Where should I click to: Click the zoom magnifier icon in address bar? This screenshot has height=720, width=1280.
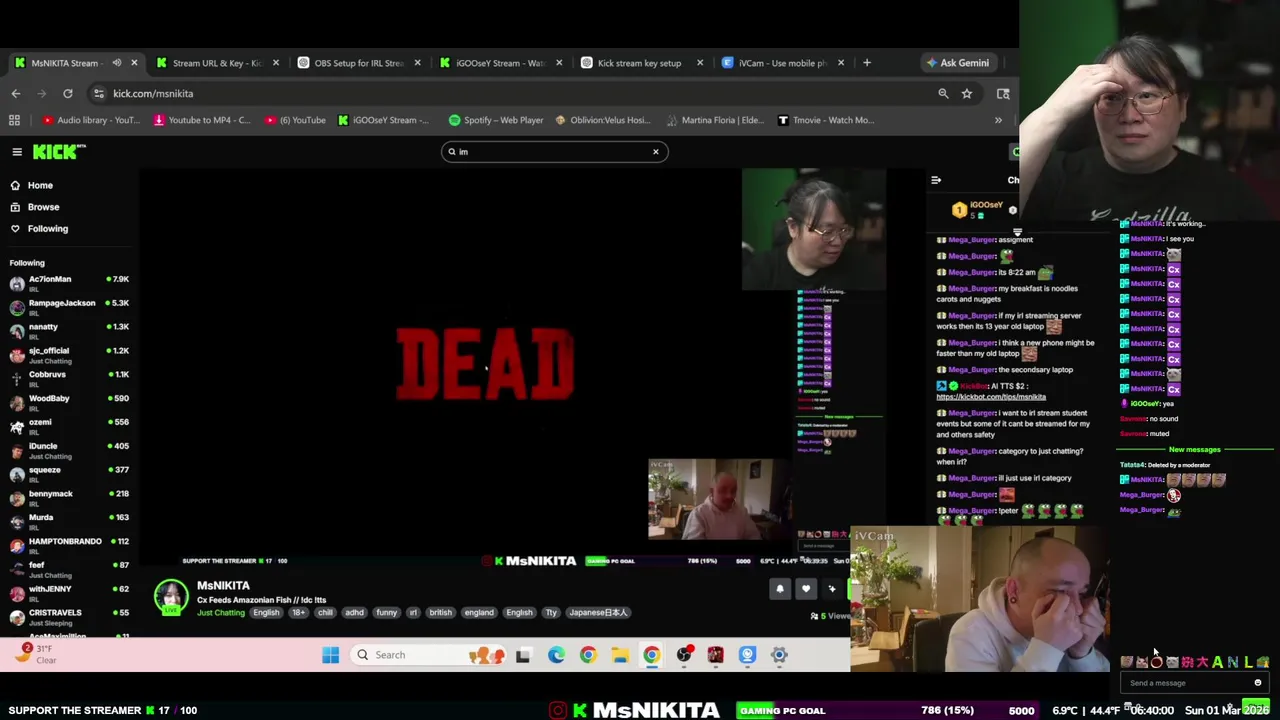(x=943, y=93)
